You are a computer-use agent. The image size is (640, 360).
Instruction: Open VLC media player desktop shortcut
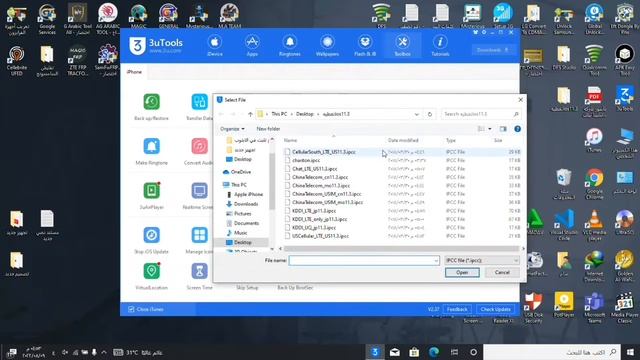tap(594, 225)
